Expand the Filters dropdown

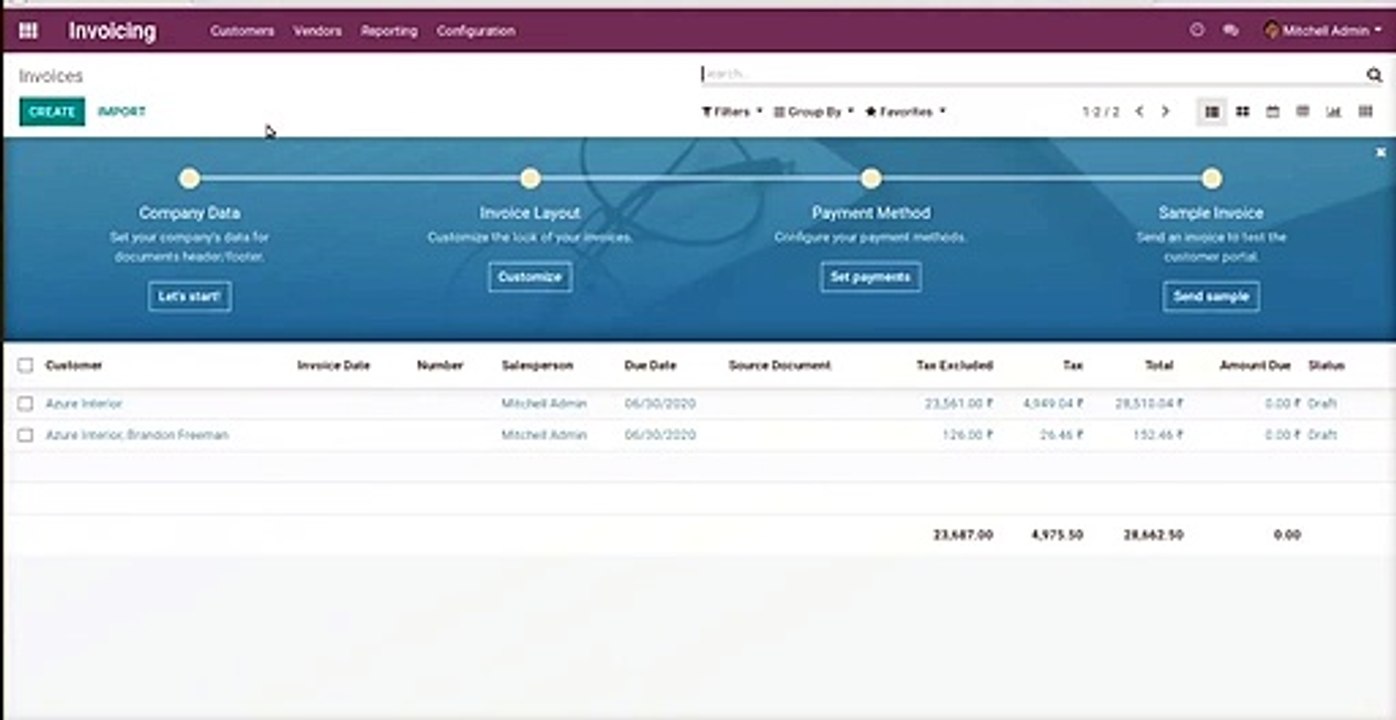(732, 112)
